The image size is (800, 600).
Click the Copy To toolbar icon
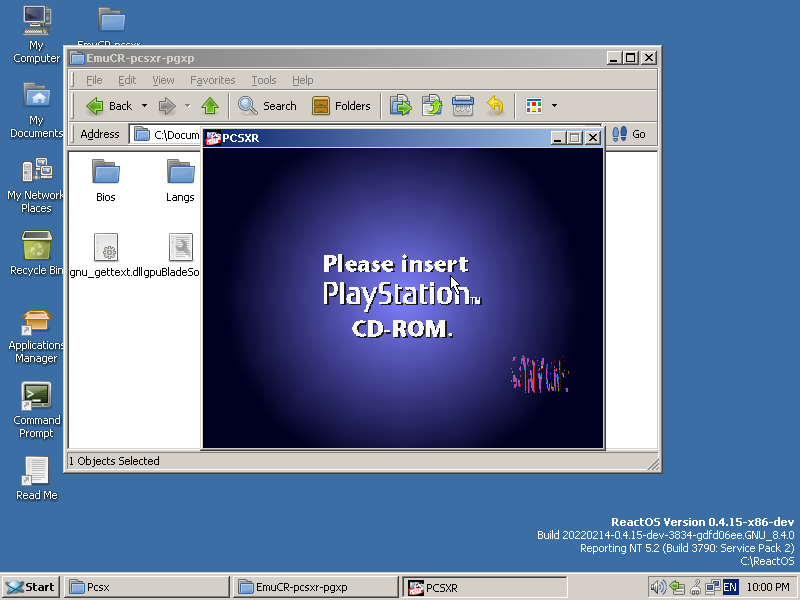[432, 106]
